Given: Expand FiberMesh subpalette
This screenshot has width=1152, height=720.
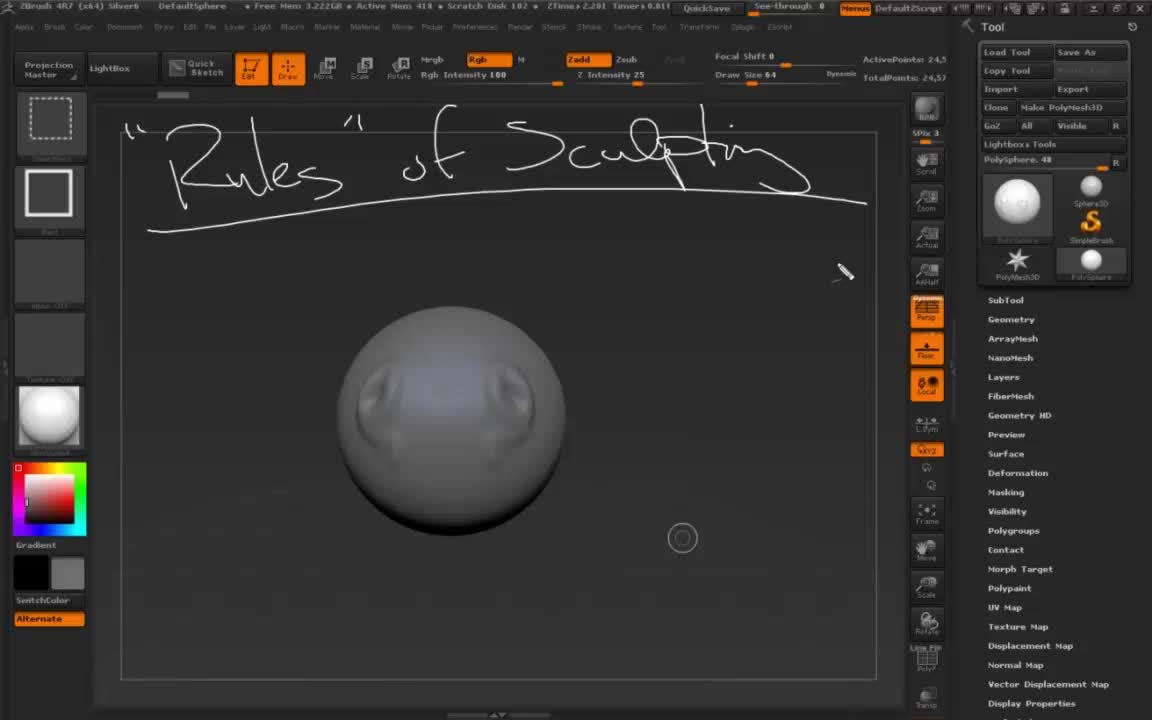Looking at the screenshot, I should point(1010,396).
